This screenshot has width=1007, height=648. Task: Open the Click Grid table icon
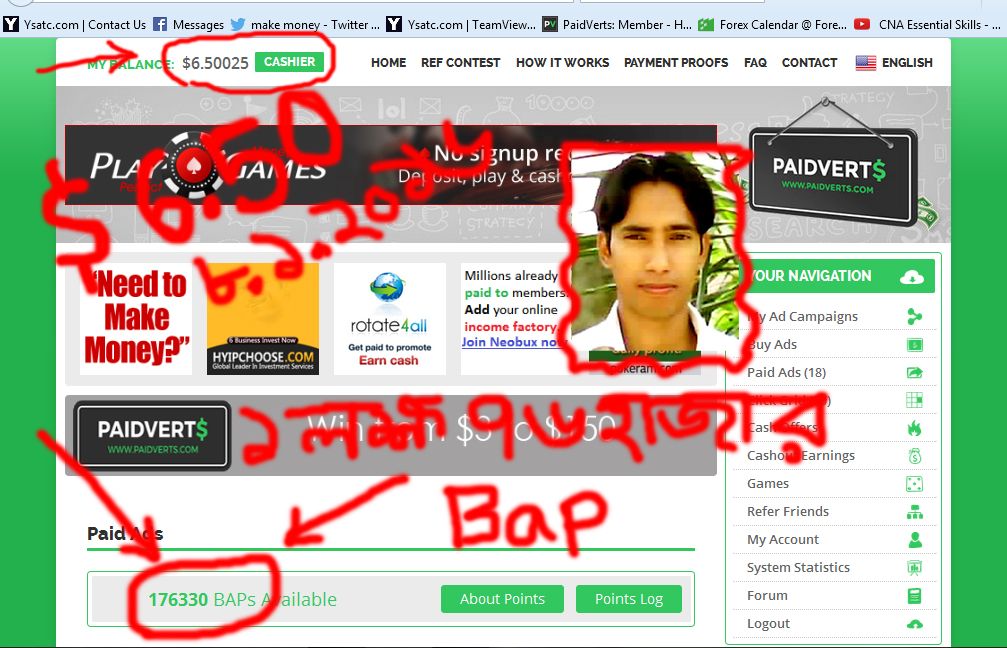[x=915, y=400]
